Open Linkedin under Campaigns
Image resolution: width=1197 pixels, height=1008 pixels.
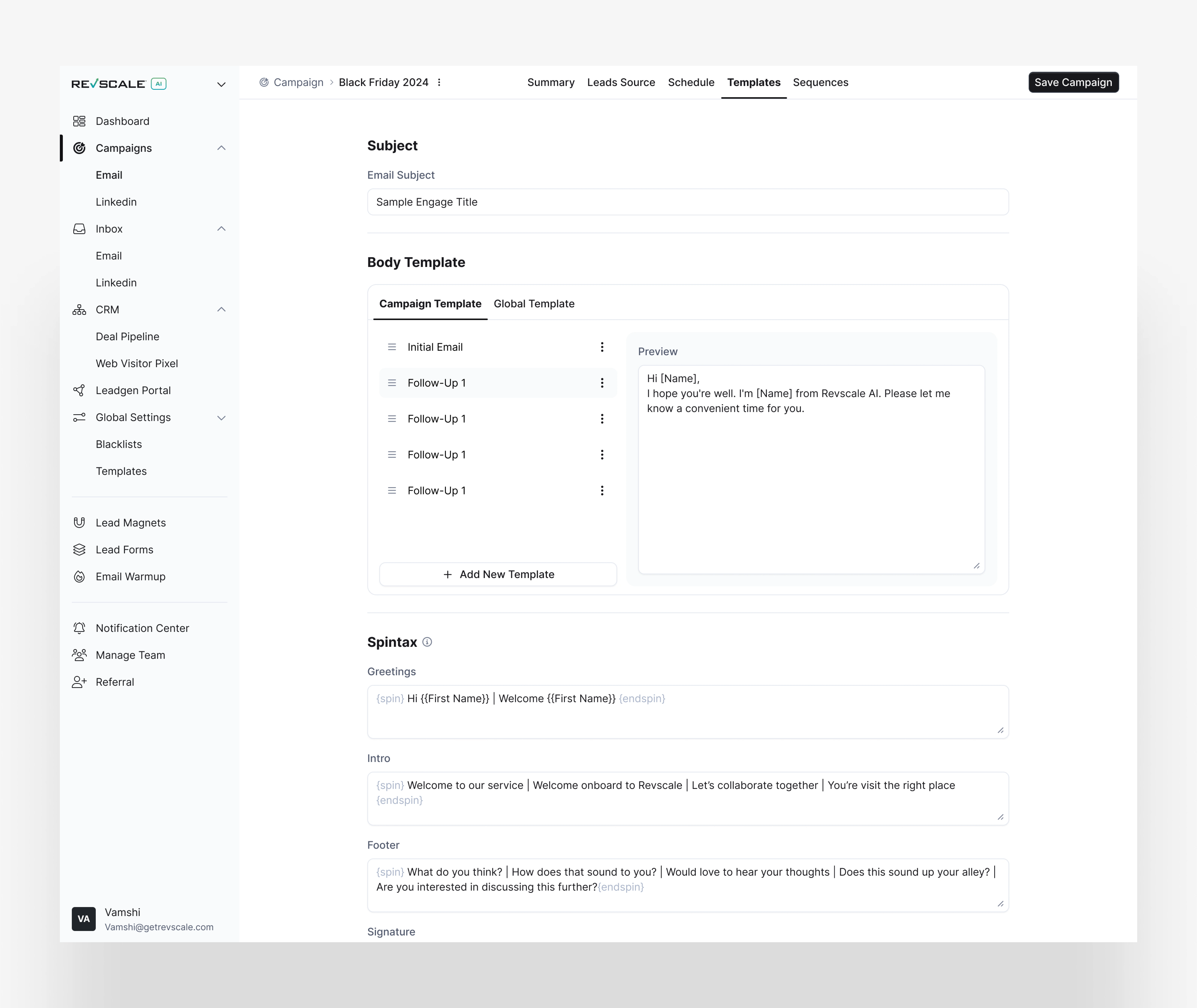[116, 202]
